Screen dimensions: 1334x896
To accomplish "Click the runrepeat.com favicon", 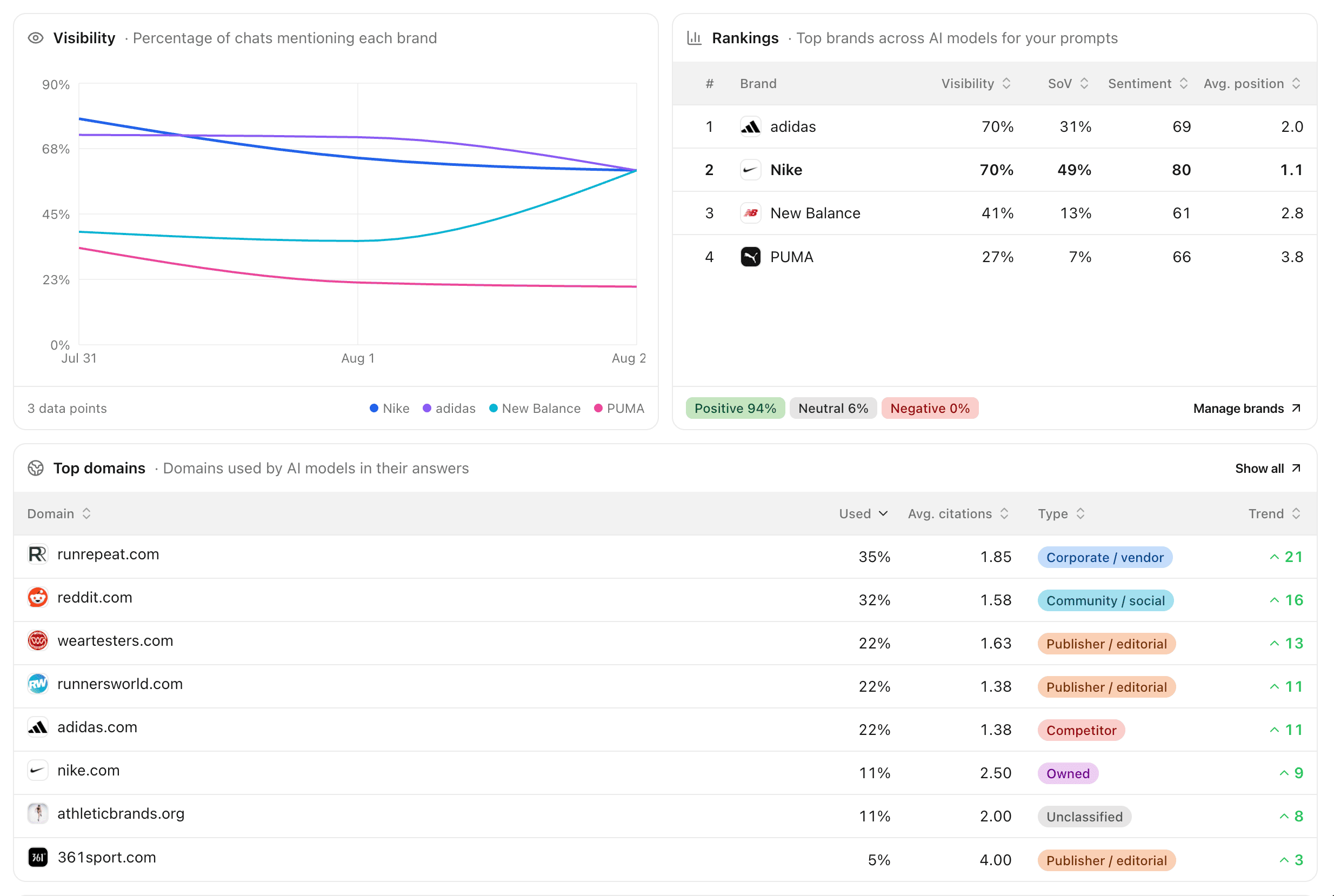I will (x=38, y=554).
